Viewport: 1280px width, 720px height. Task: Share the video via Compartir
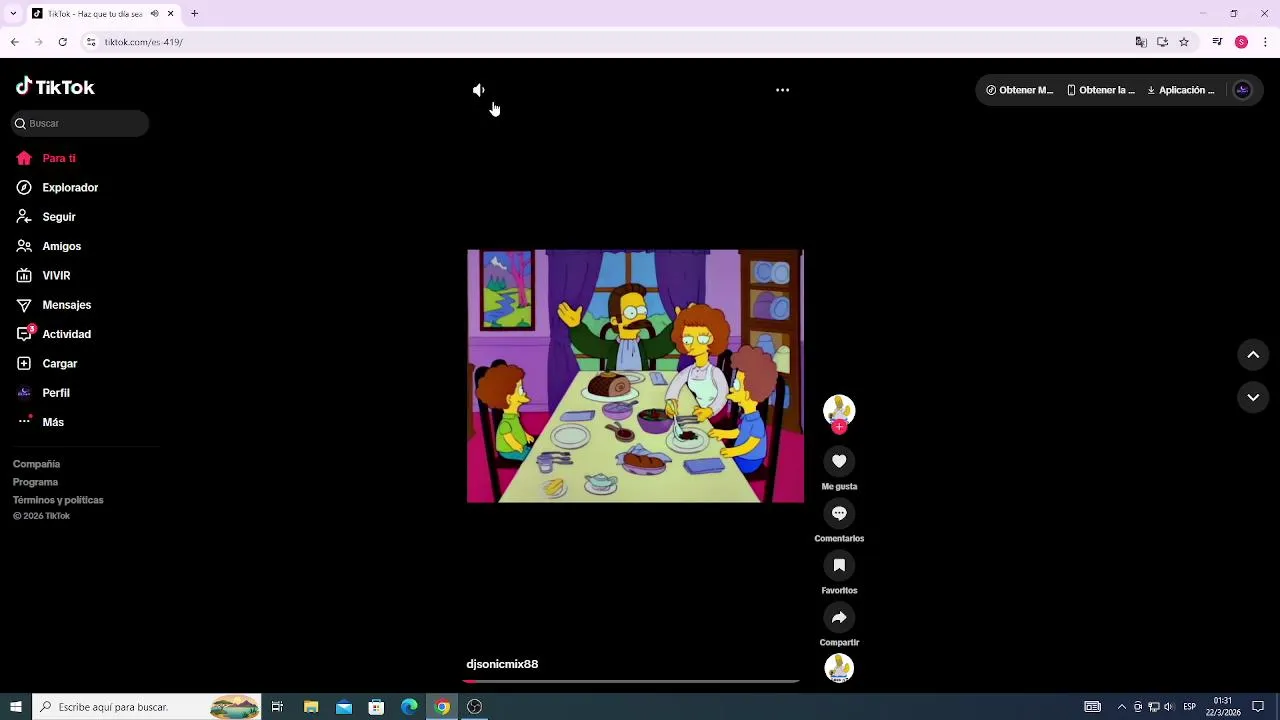839,617
